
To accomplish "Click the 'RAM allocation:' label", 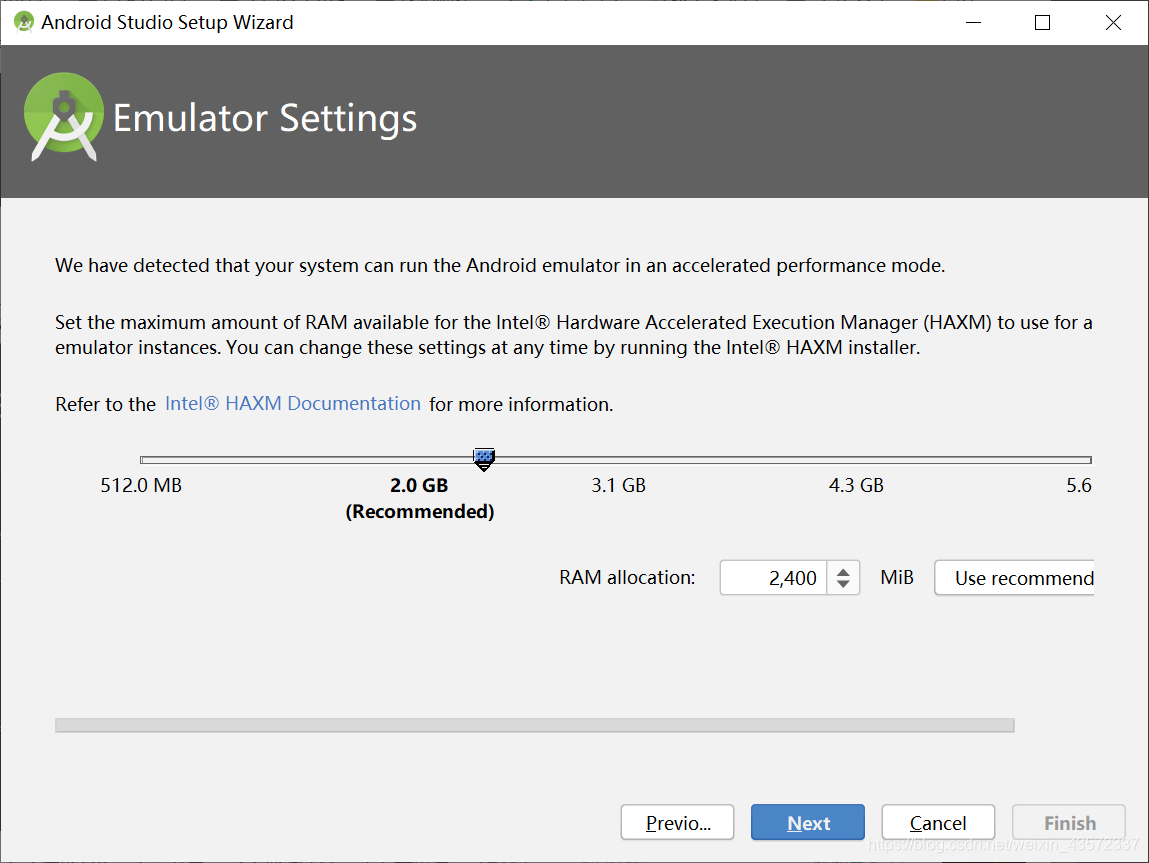I will [627, 577].
